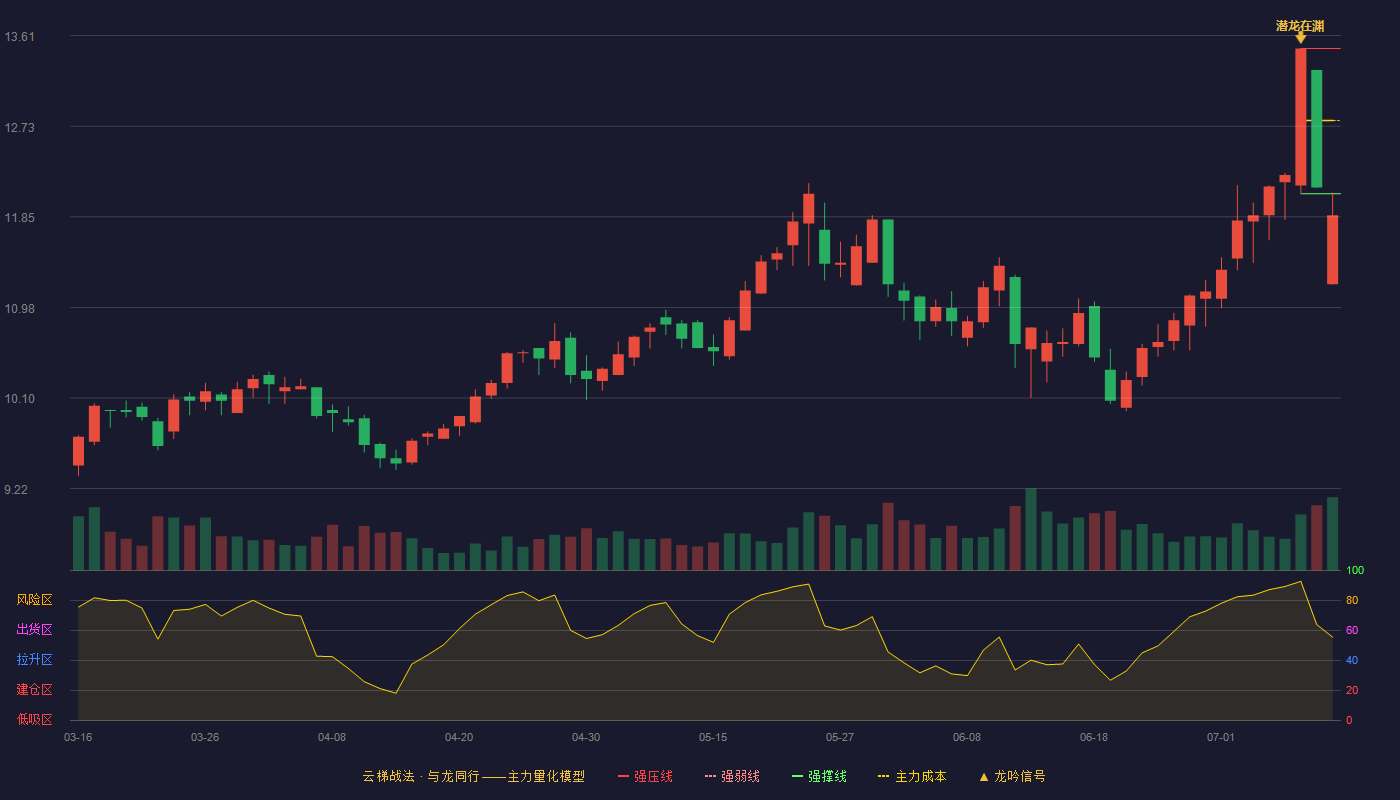Click the 12.73 price axis label
The image size is (1400, 800).
19,127
